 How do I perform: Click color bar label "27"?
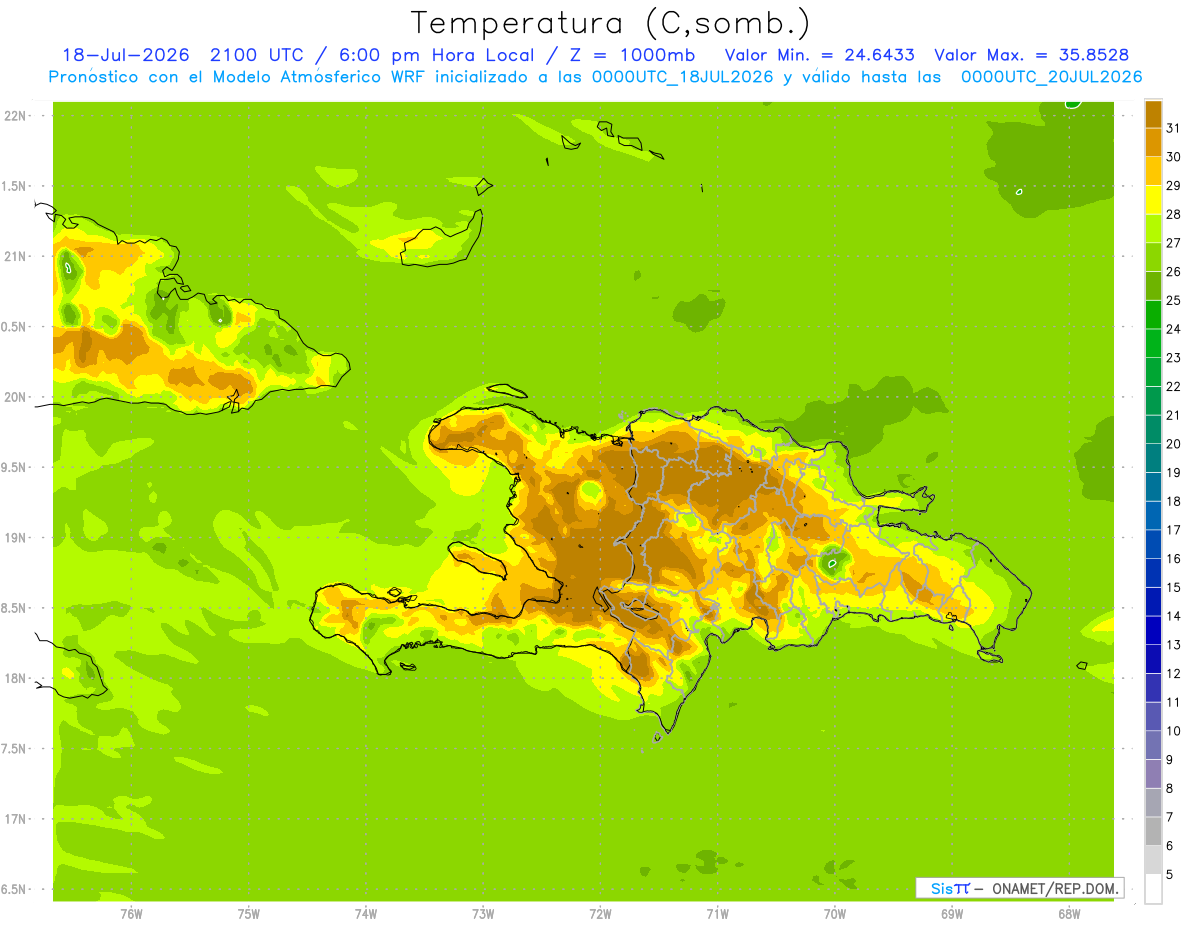pos(1173,243)
